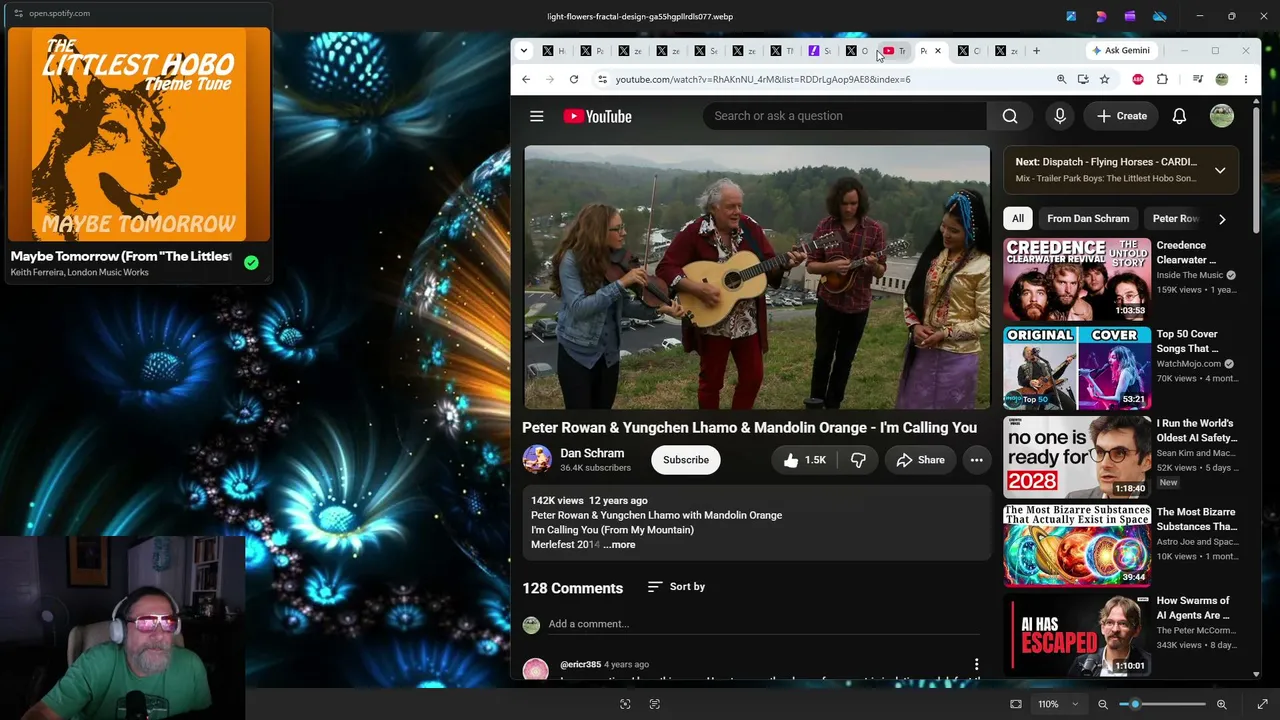Open more actions menu under the video
1280x720 pixels.
coord(976,460)
